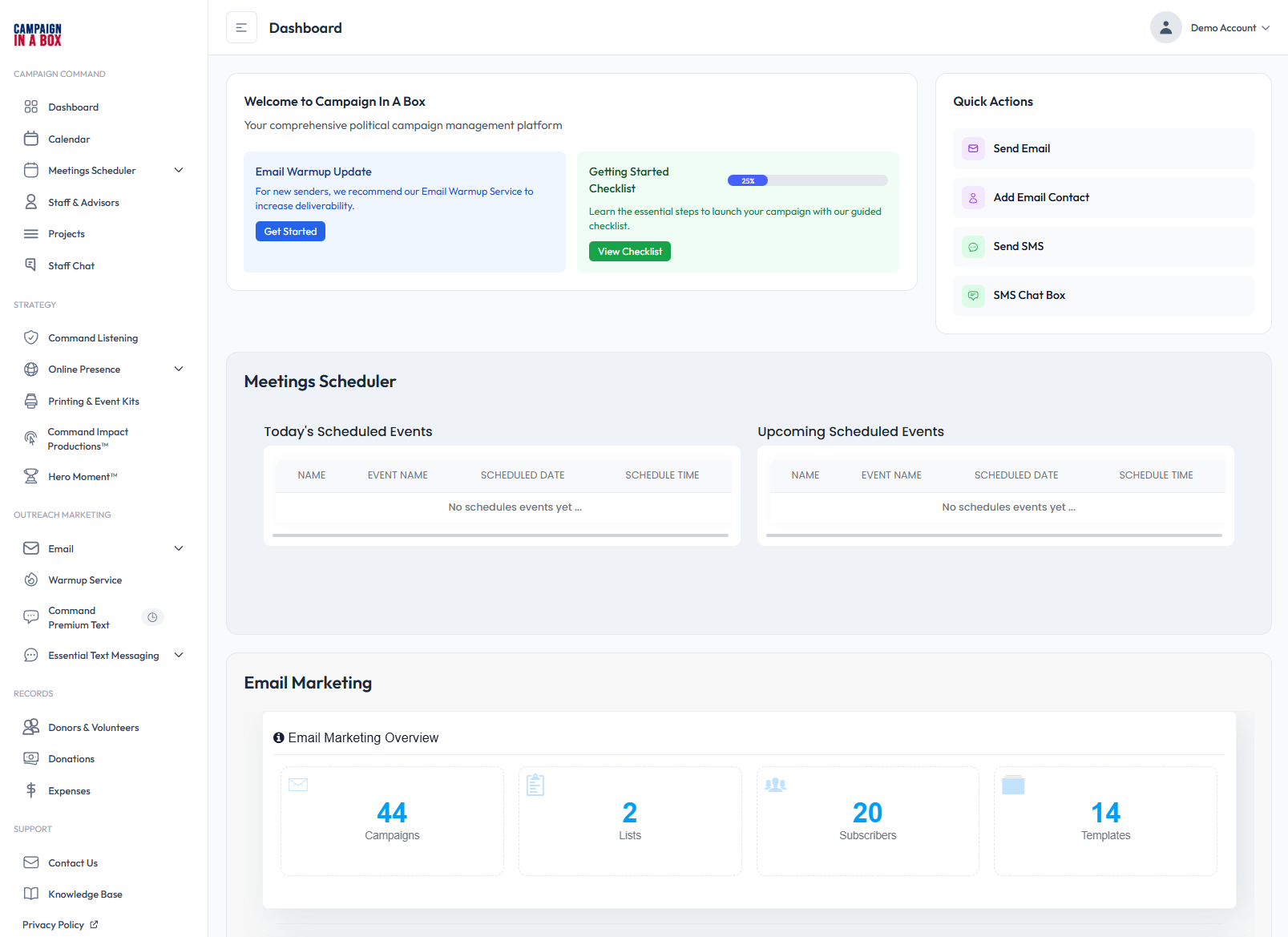Toggle the sidebar collapse hamburger button

point(241,28)
